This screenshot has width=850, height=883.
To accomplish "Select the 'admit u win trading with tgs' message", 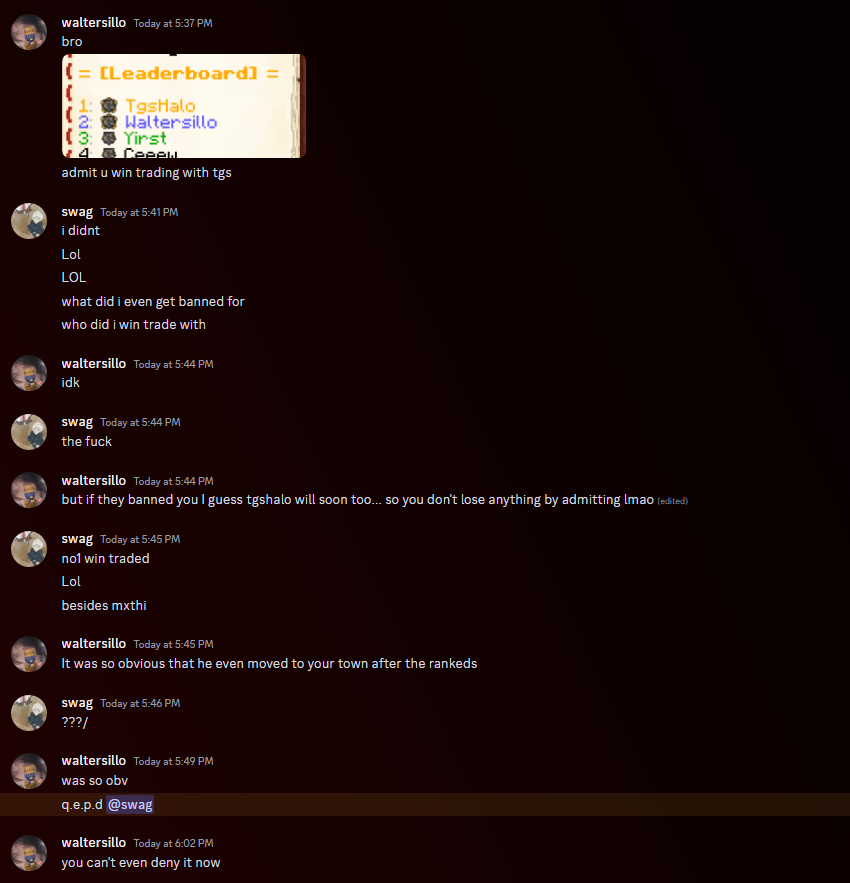I will pyautogui.click(x=146, y=172).
